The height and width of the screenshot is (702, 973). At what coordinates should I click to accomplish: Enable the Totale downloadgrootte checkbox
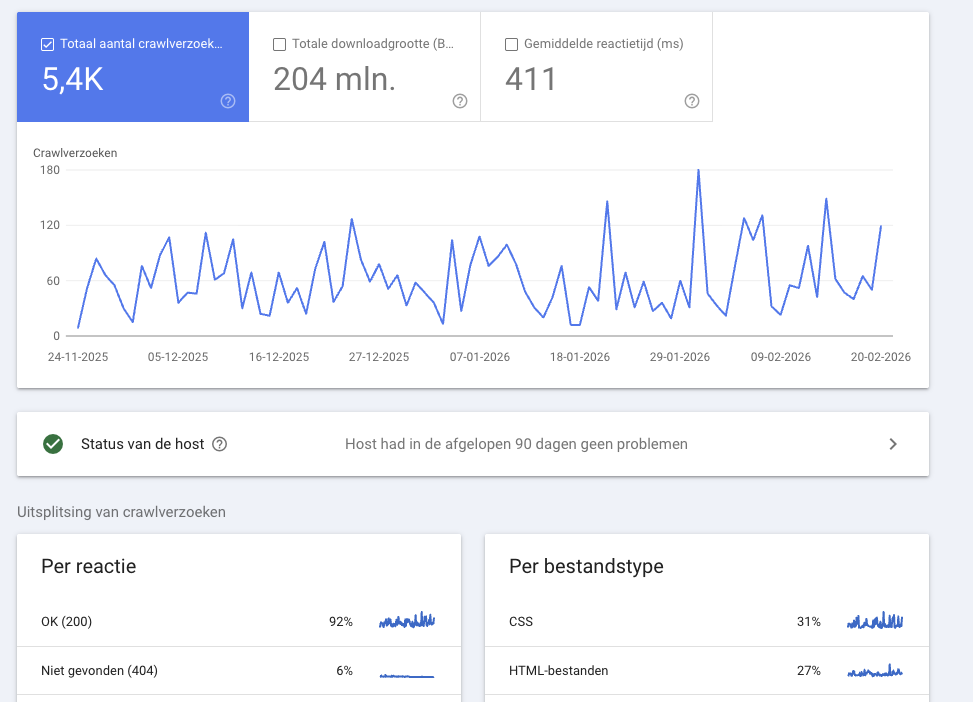click(279, 43)
